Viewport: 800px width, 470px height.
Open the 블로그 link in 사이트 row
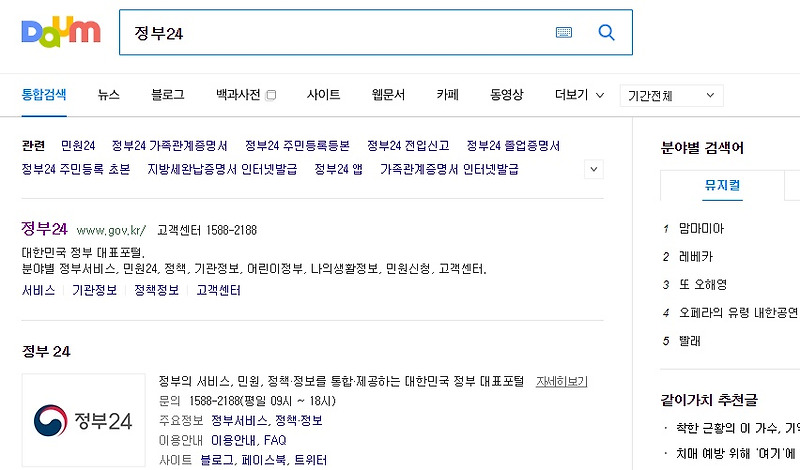click(217, 460)
